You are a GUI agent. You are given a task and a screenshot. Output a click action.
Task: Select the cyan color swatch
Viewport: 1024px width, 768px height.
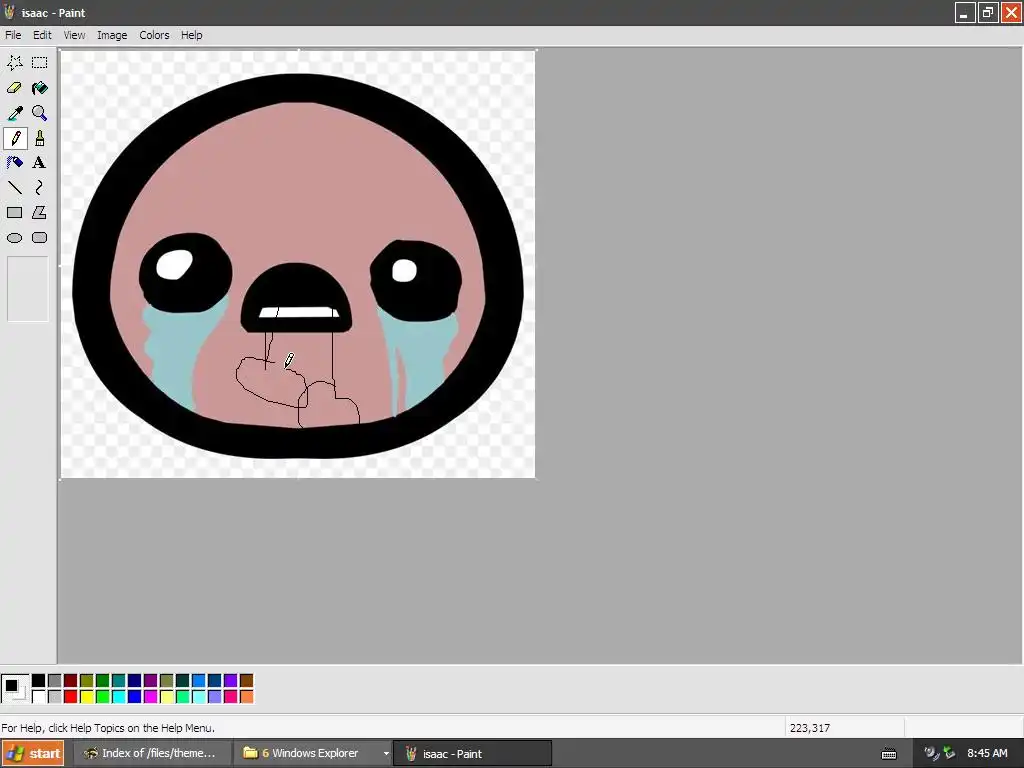119,697
